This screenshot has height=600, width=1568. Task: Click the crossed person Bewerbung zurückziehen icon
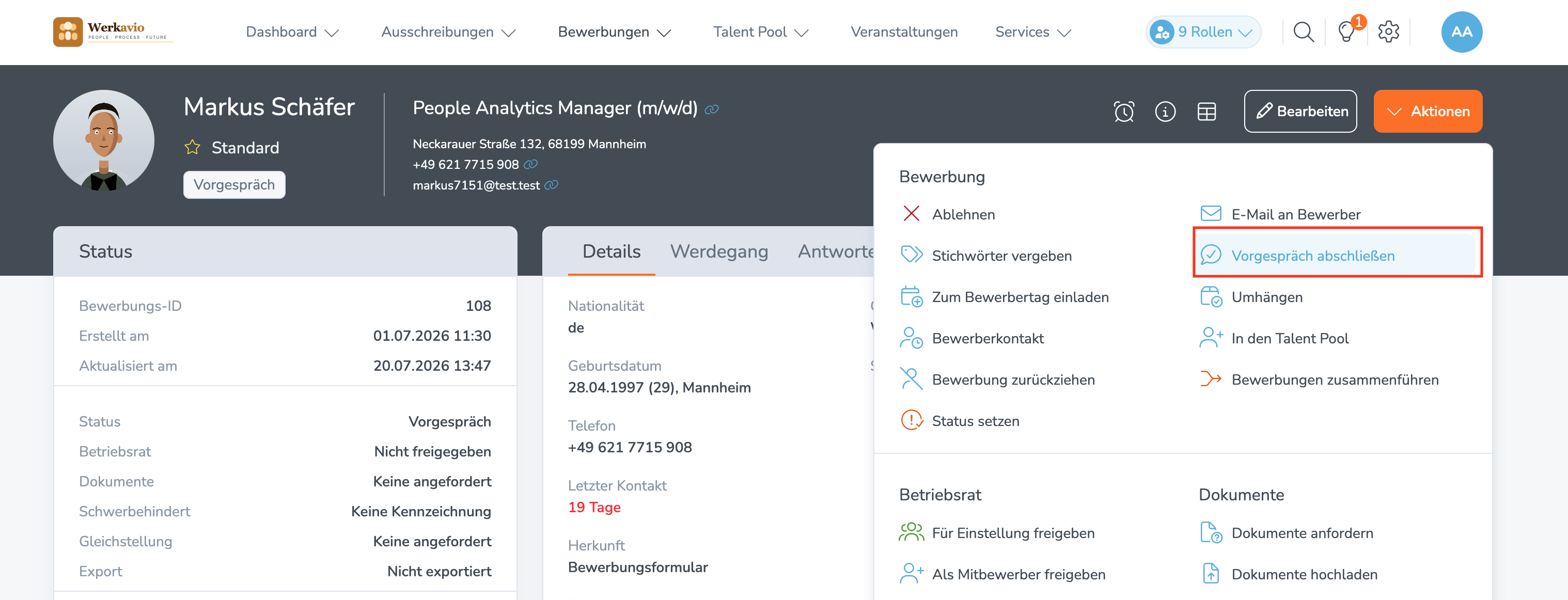point(911,378)
